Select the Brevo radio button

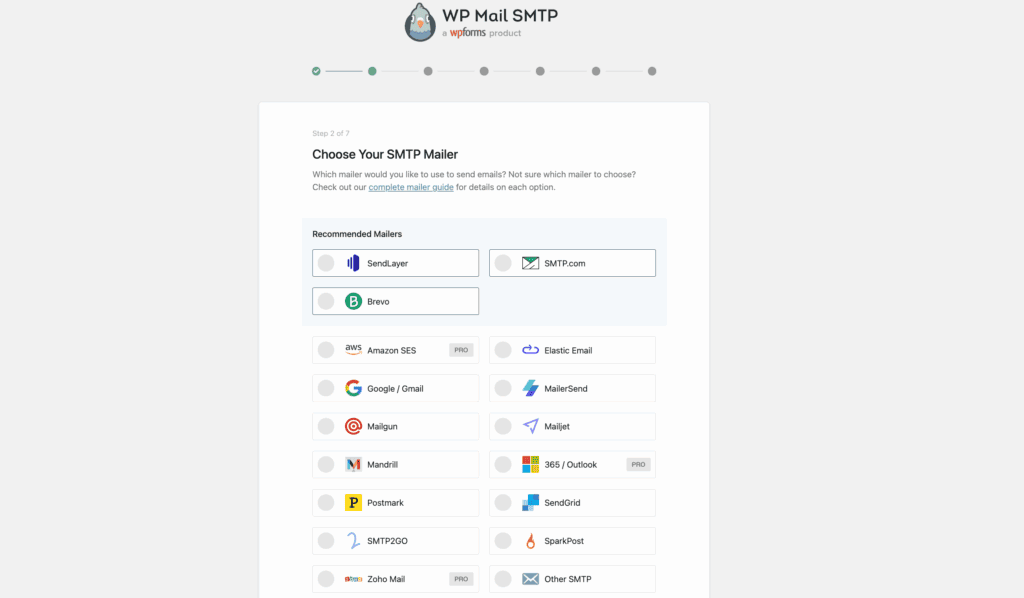point(326,302)
